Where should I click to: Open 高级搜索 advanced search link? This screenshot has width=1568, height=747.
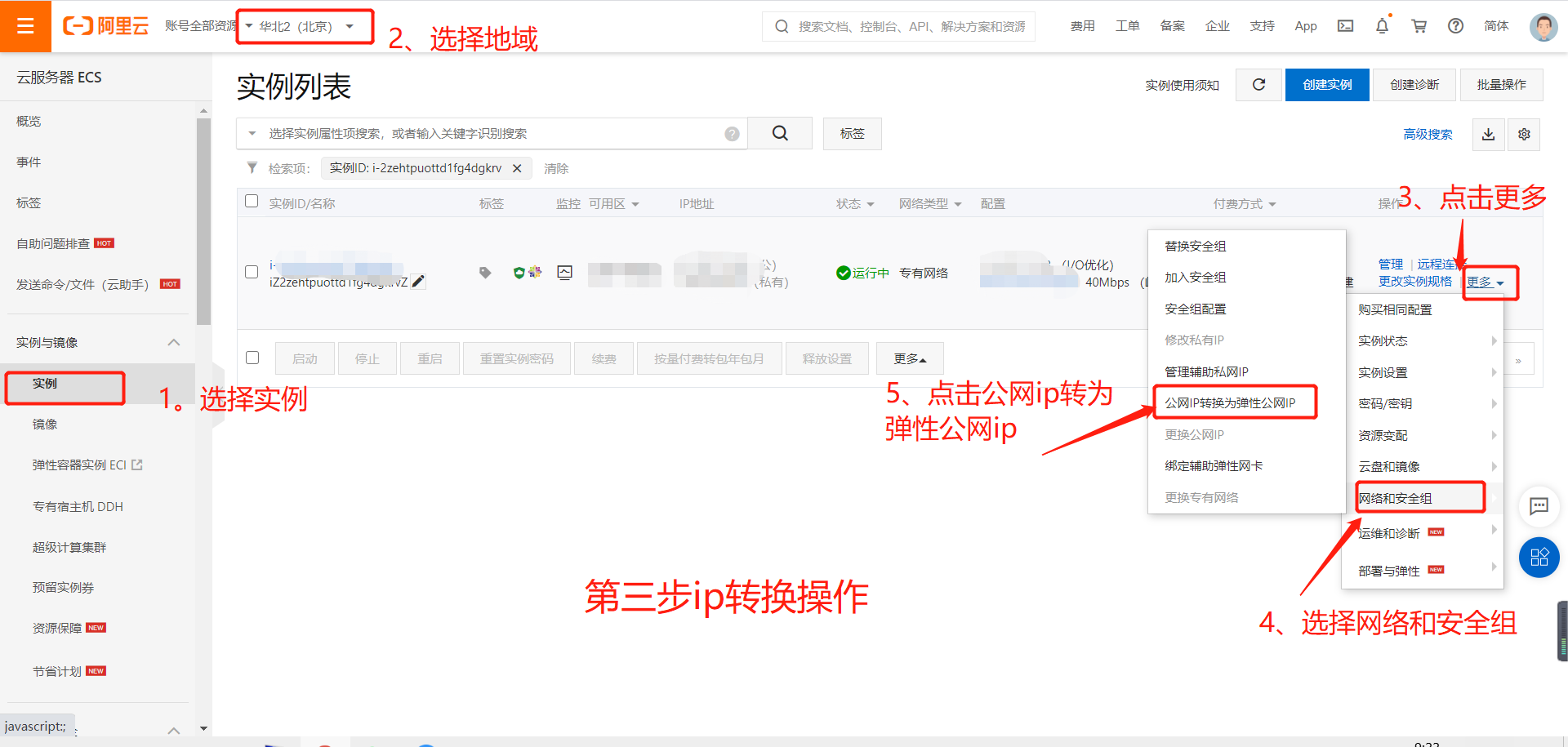1428,134
